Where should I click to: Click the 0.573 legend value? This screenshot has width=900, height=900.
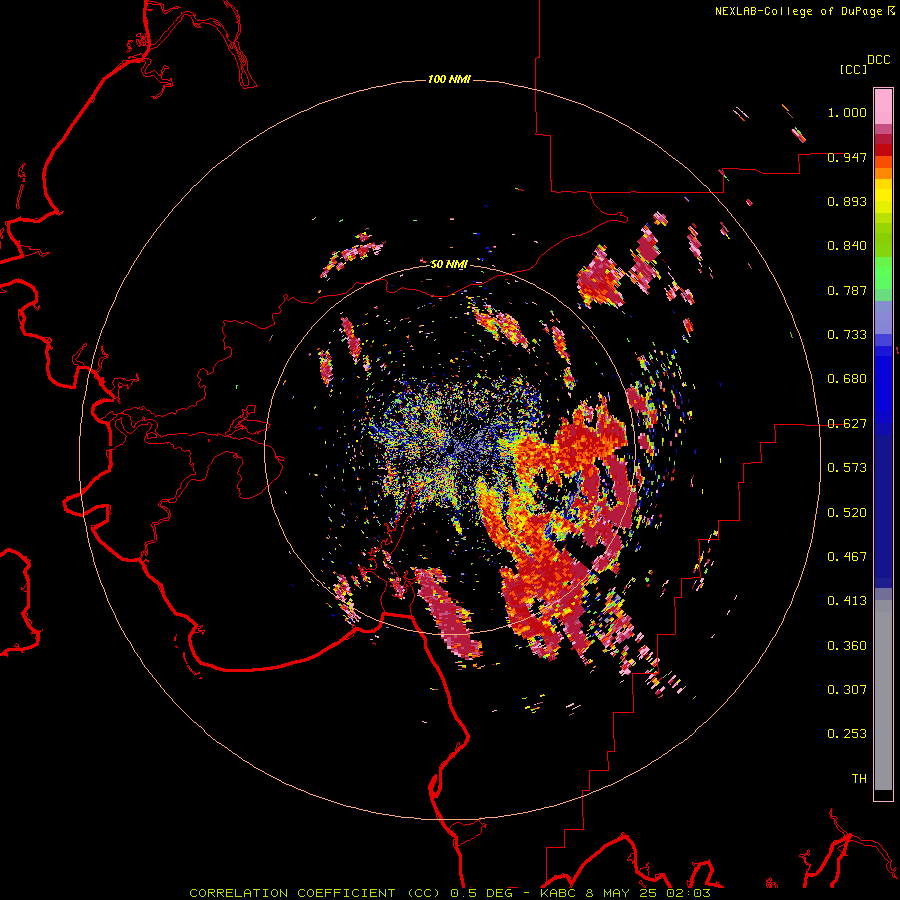847,468
